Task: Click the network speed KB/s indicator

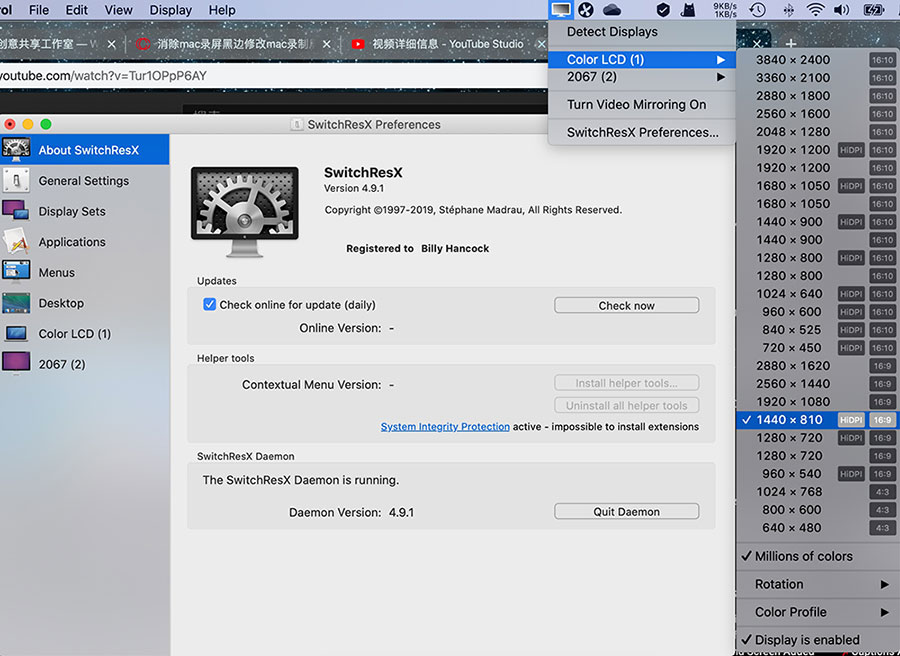Action: click(x=724, y=9)
